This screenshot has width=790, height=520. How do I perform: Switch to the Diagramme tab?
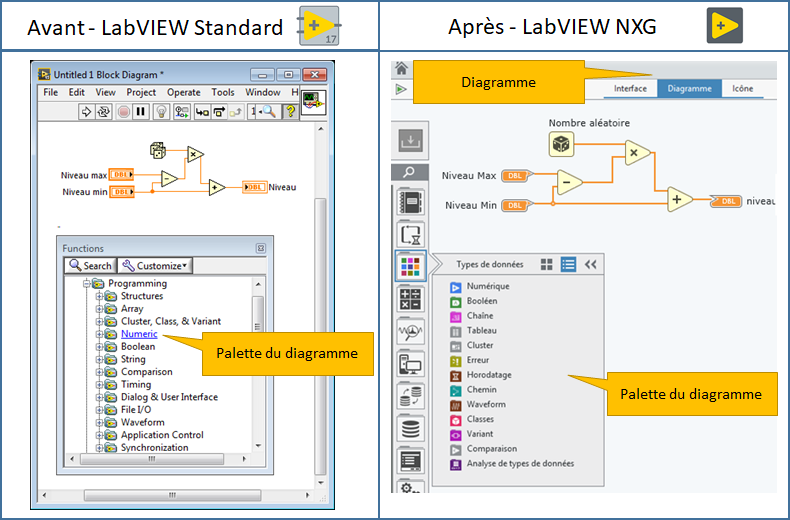(x=689, y=88)
